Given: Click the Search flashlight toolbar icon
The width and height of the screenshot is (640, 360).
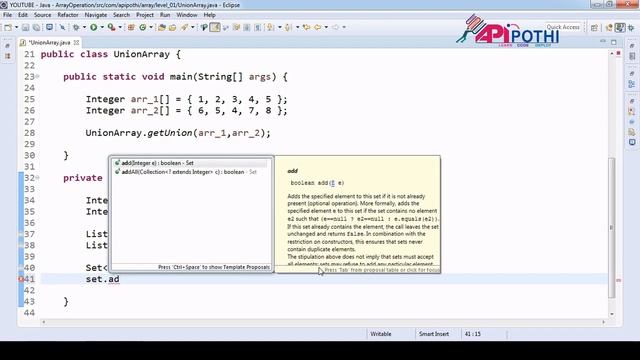Looking at the screenshot, I should coord(184,27).
